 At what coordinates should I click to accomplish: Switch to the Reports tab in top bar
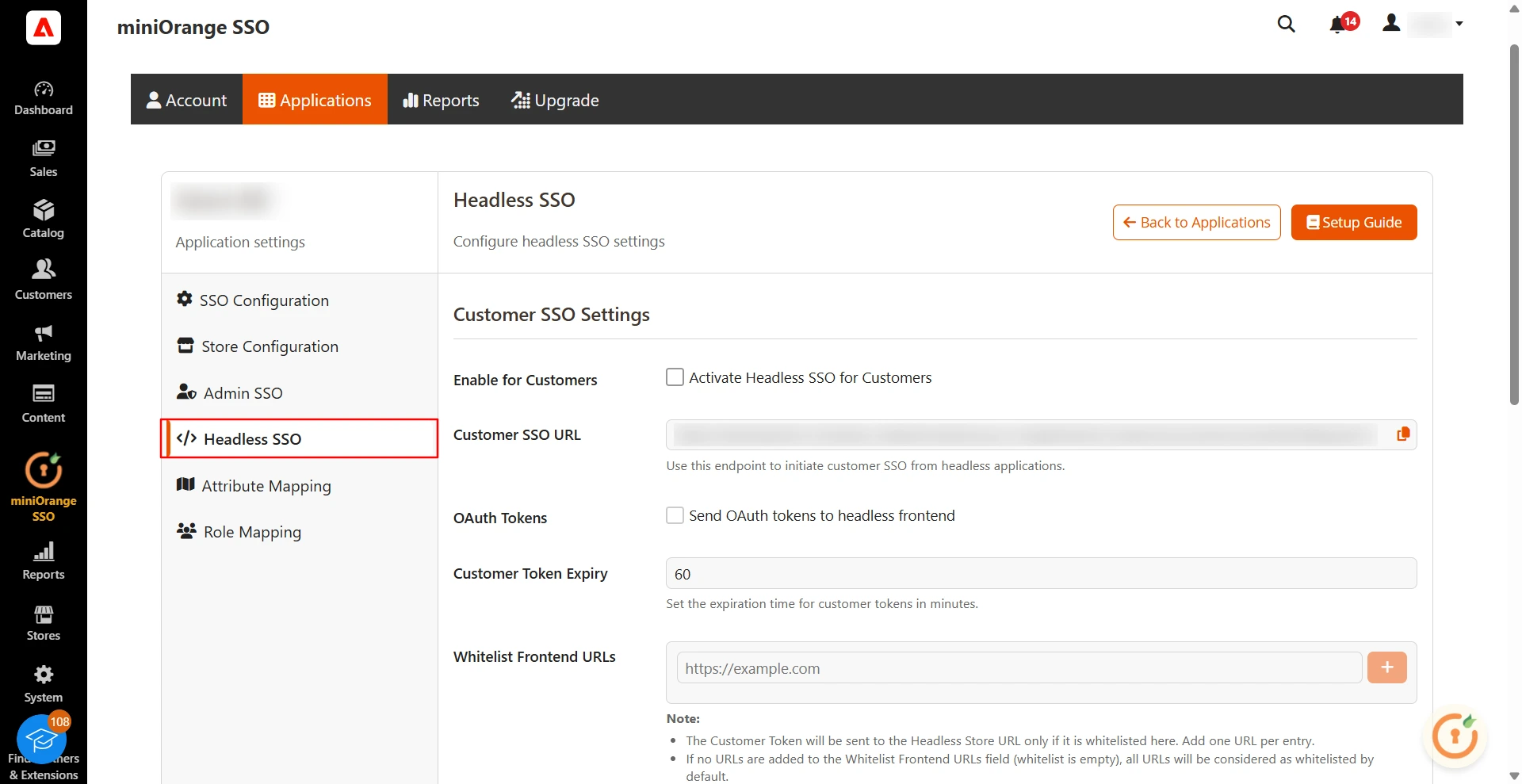tap(442, 100)
